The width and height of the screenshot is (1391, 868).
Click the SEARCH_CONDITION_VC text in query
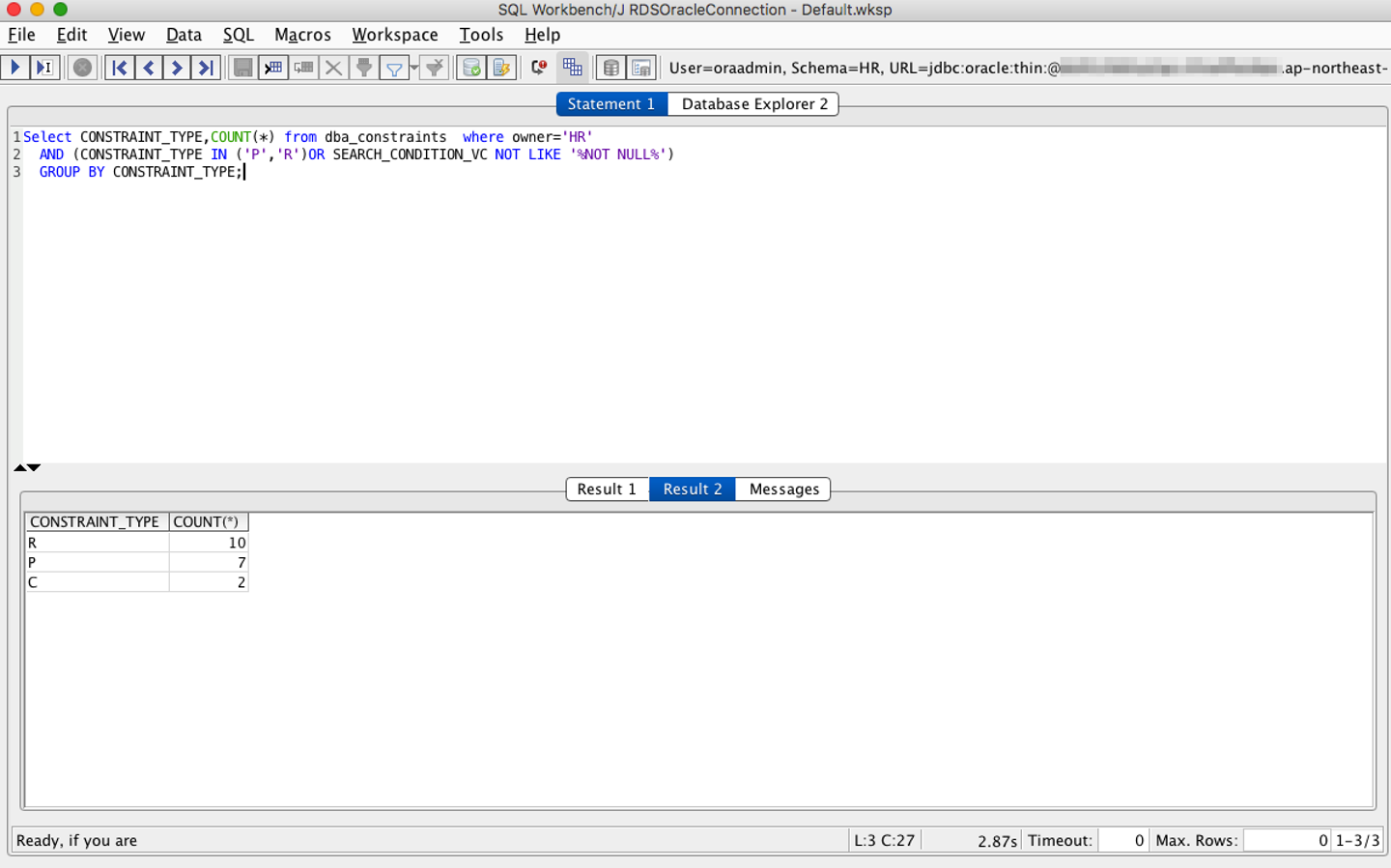click(410, 154)
